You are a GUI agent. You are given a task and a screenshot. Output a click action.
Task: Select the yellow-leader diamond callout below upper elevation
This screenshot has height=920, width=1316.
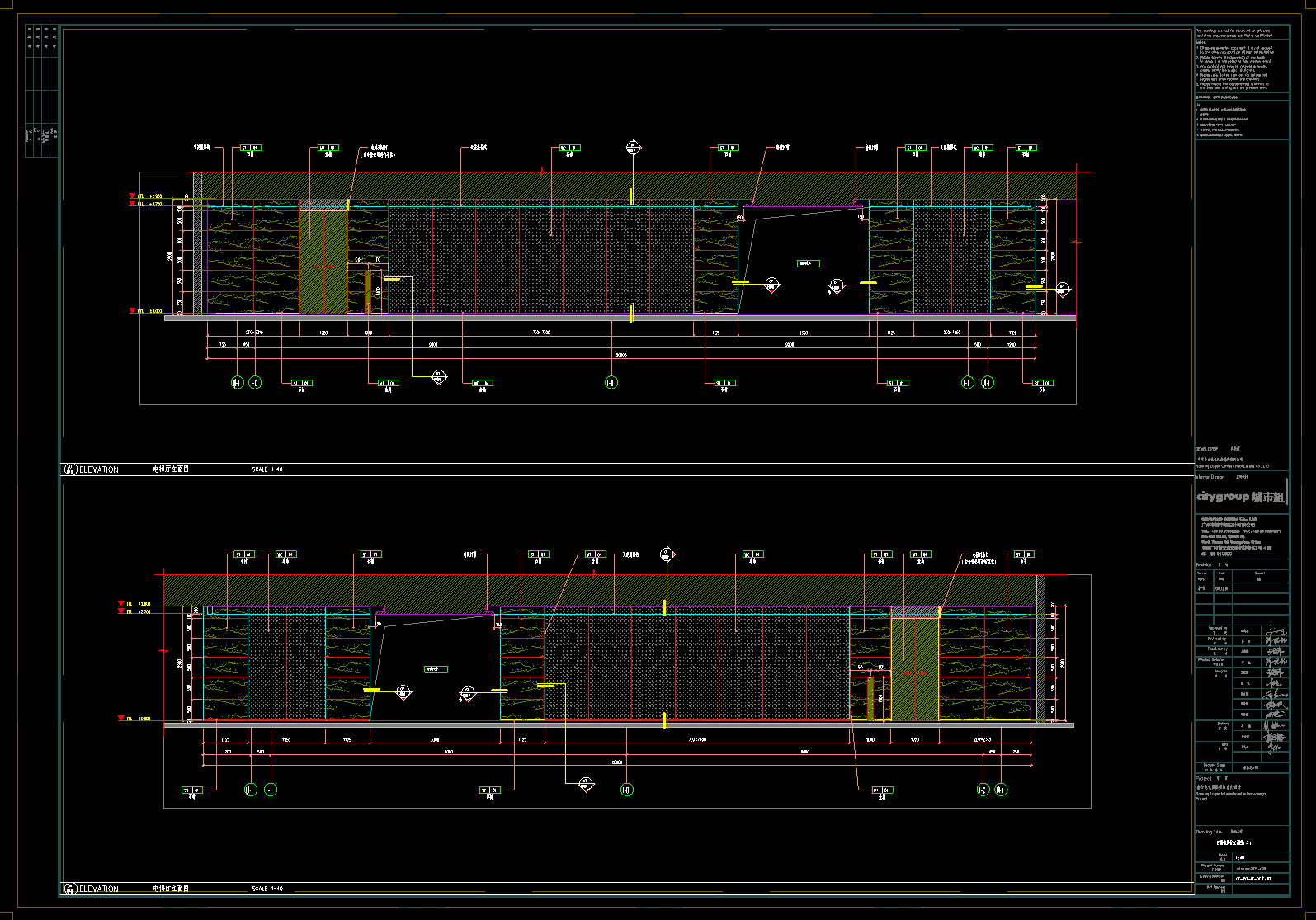439,378
